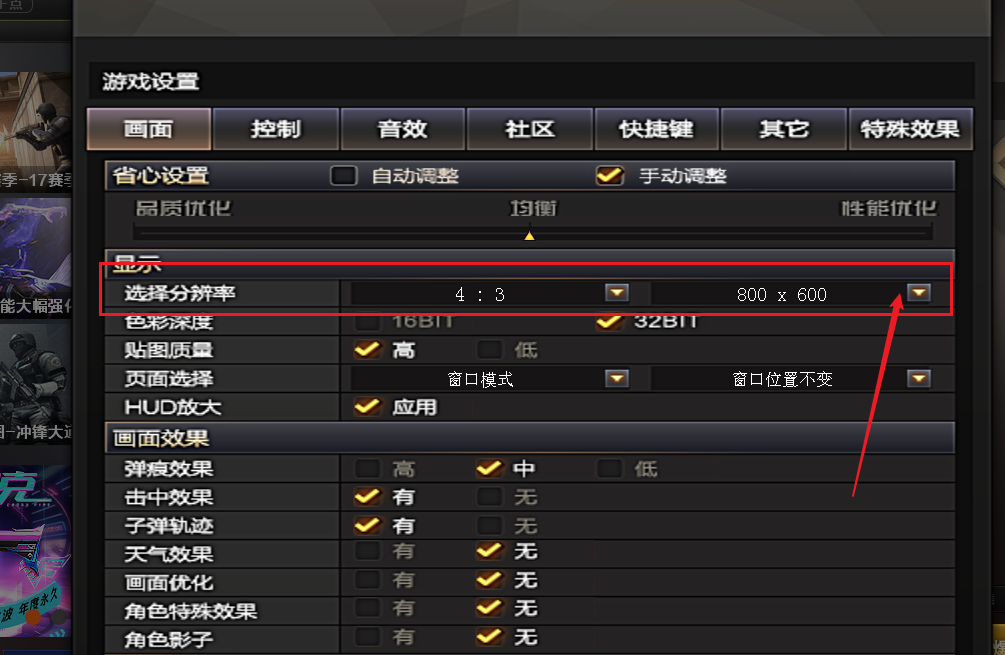Viewport: 1005px width, 655px height.
Task: Expand the 800 x 600 resolution dropdown
Action: point(918,293)
